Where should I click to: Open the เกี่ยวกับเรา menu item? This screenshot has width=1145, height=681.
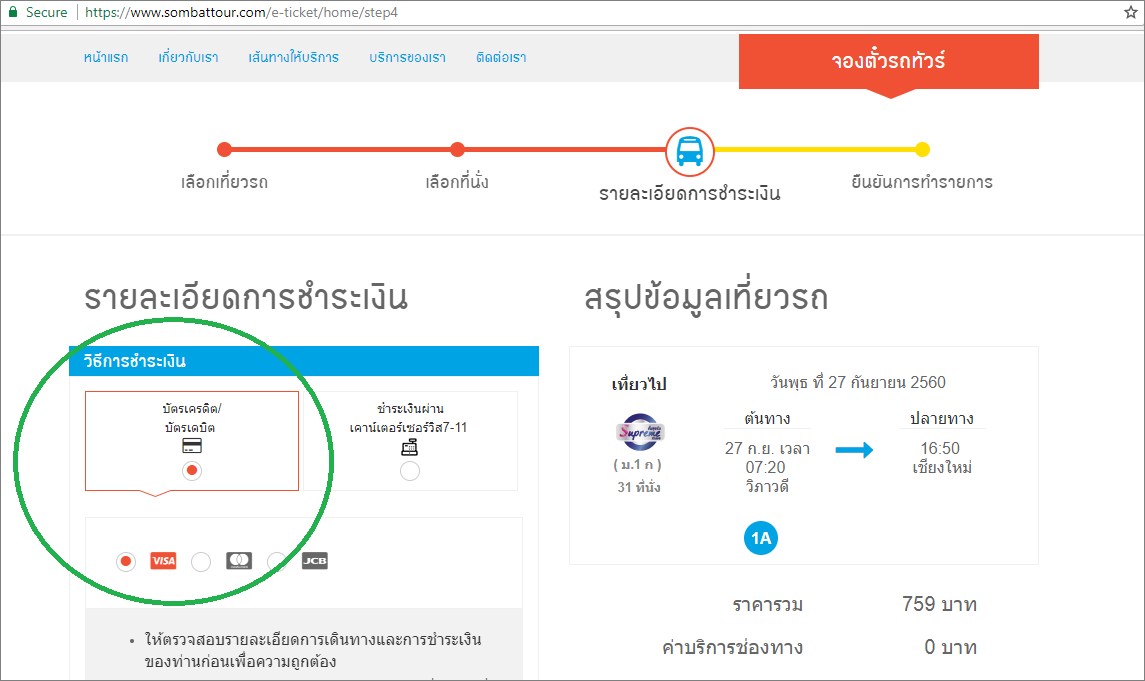point(188,57)
